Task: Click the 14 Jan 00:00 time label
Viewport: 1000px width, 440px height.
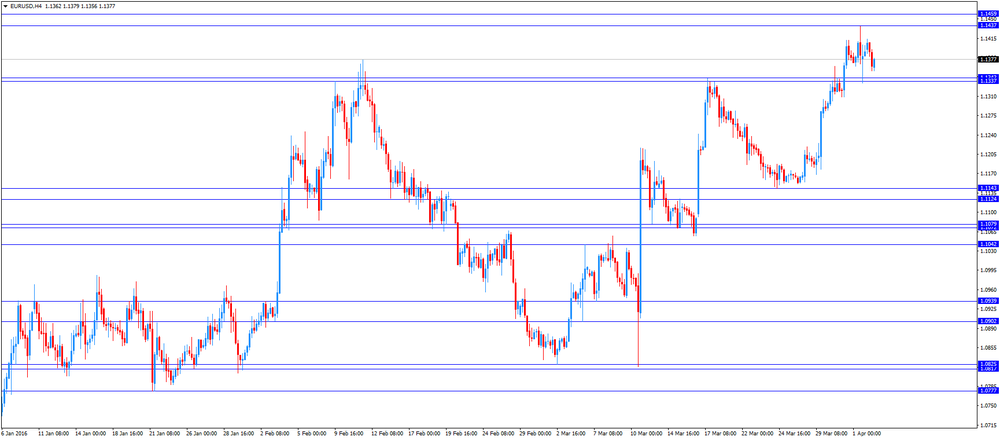Action: coord(91,434)
